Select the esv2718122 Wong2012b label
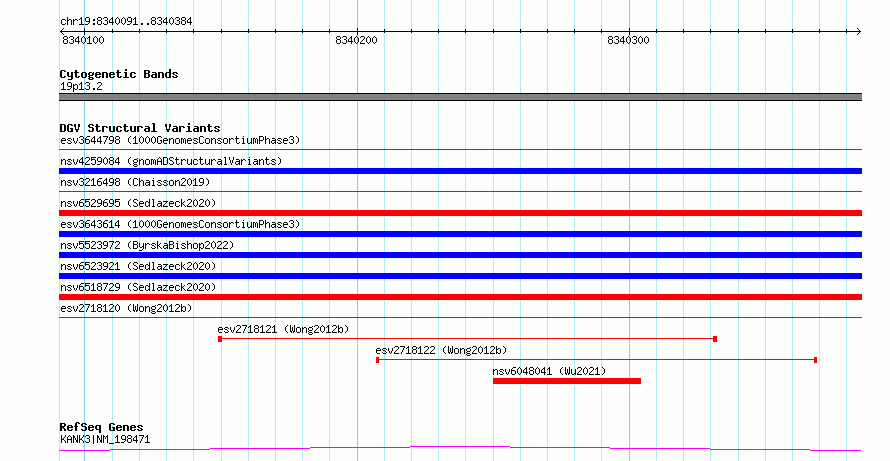 (441, 350)
